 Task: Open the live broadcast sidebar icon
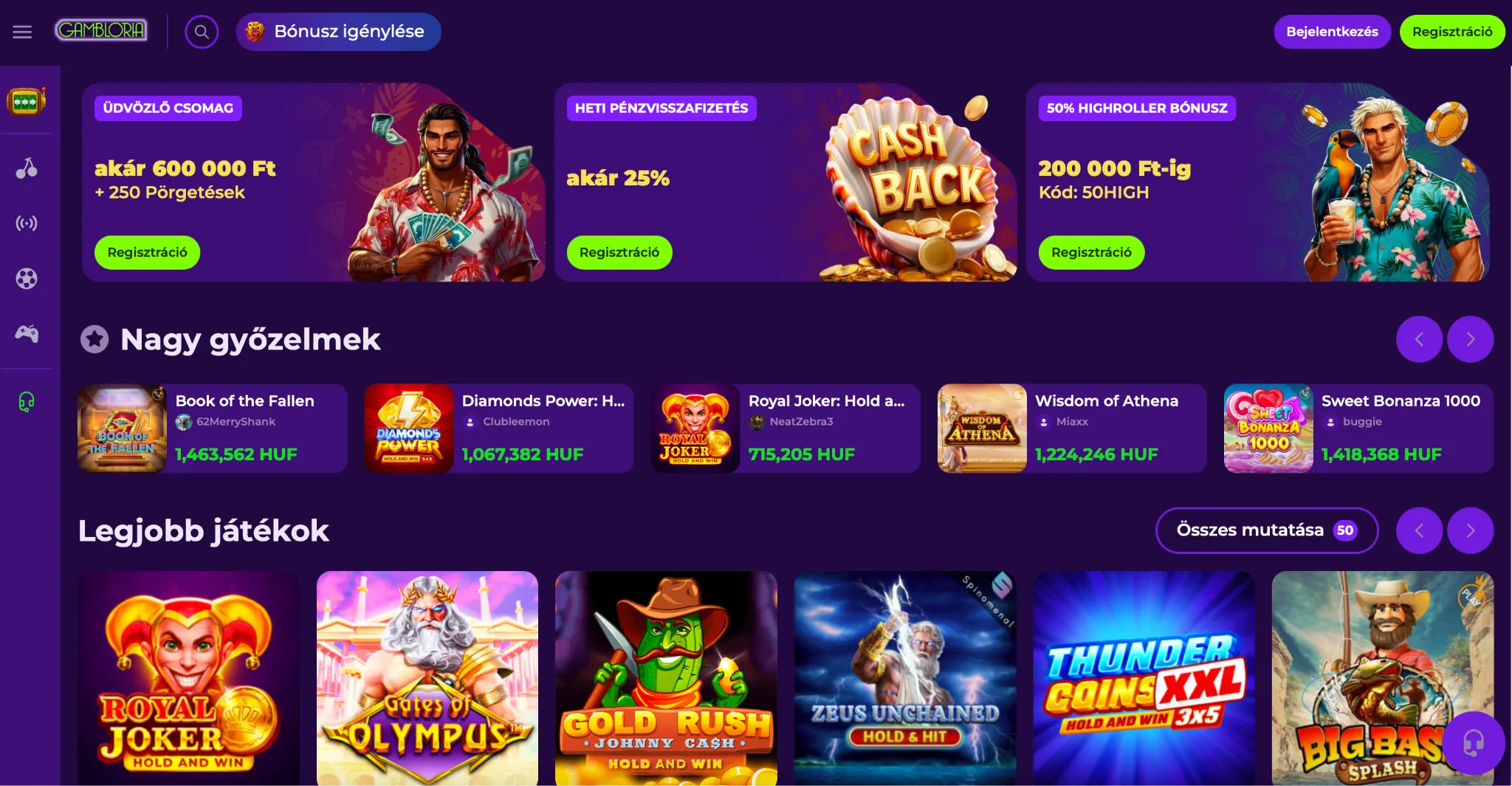point(27,223)
